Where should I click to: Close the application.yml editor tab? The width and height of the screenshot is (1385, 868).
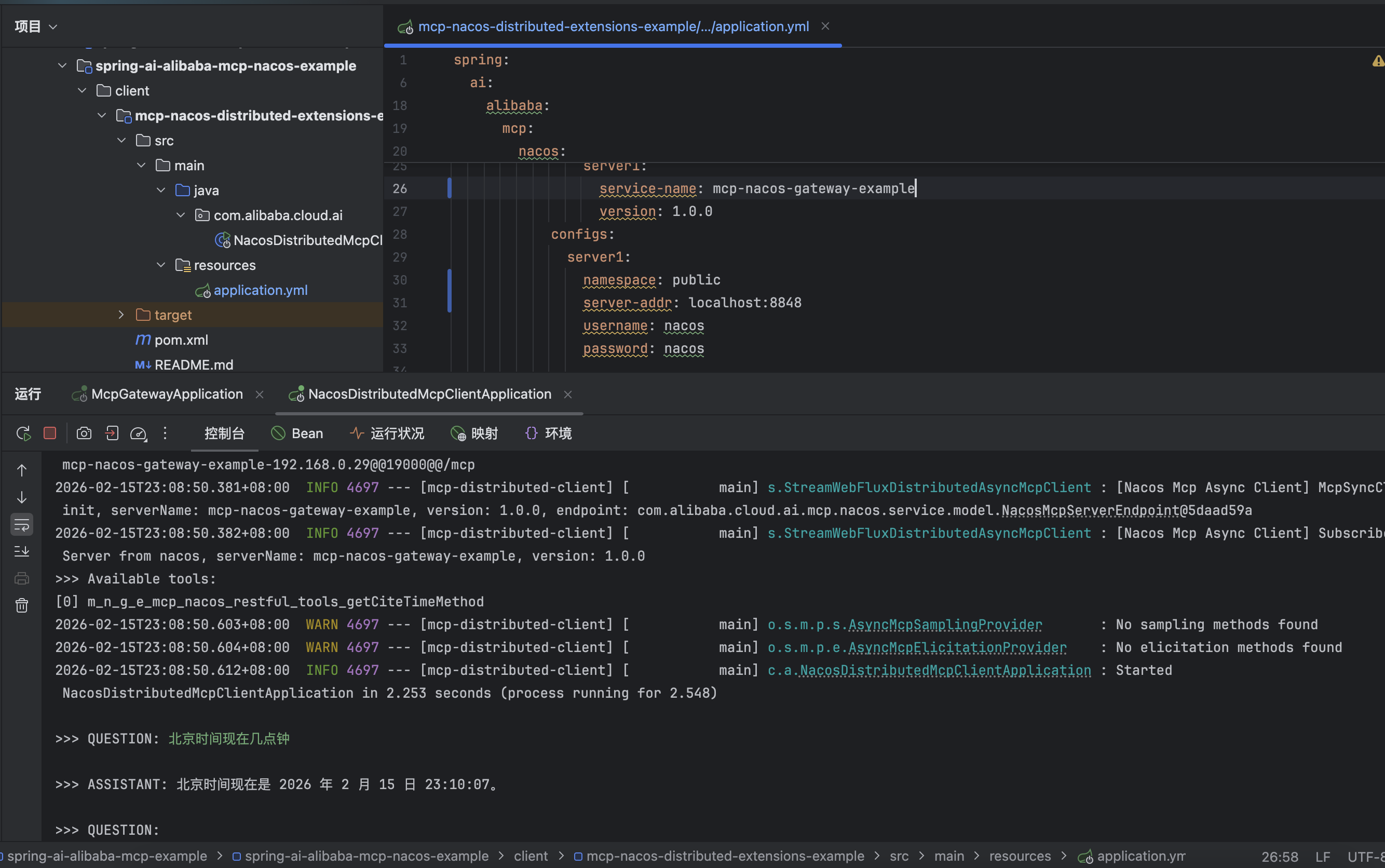pyautogui.click(x=825, y=26)
